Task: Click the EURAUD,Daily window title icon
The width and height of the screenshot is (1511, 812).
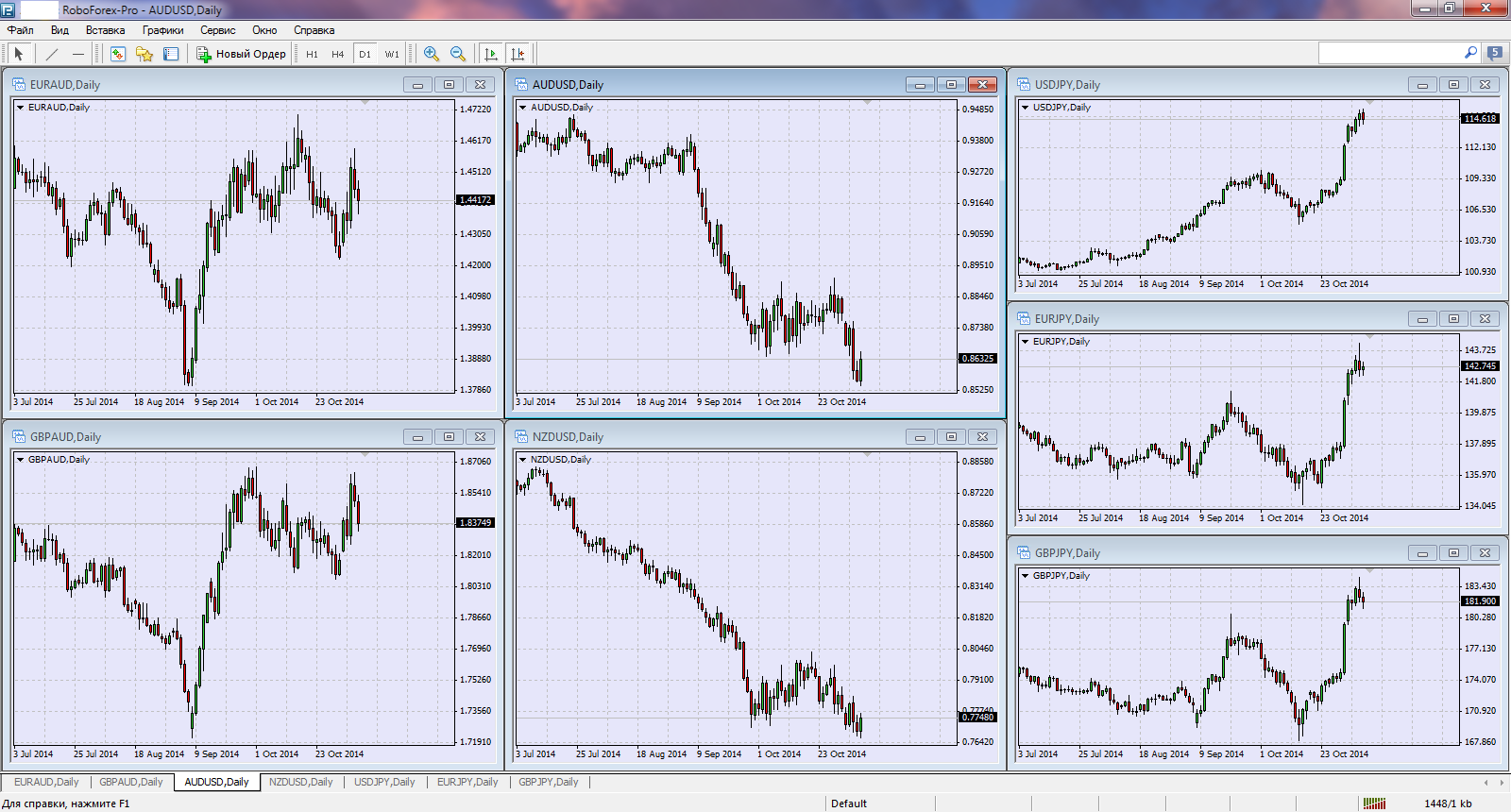Action: 19,84
